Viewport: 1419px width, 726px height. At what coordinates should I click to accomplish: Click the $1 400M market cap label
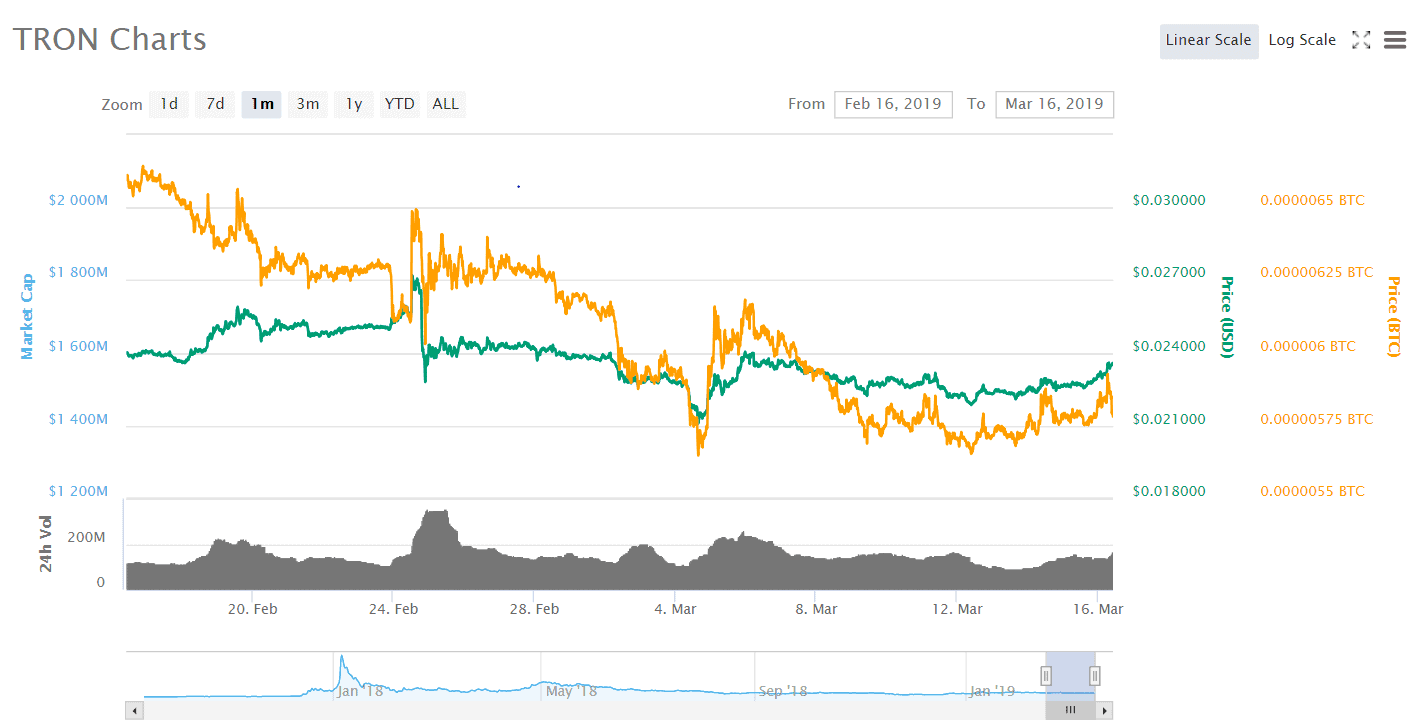click(x=77, y=419)
